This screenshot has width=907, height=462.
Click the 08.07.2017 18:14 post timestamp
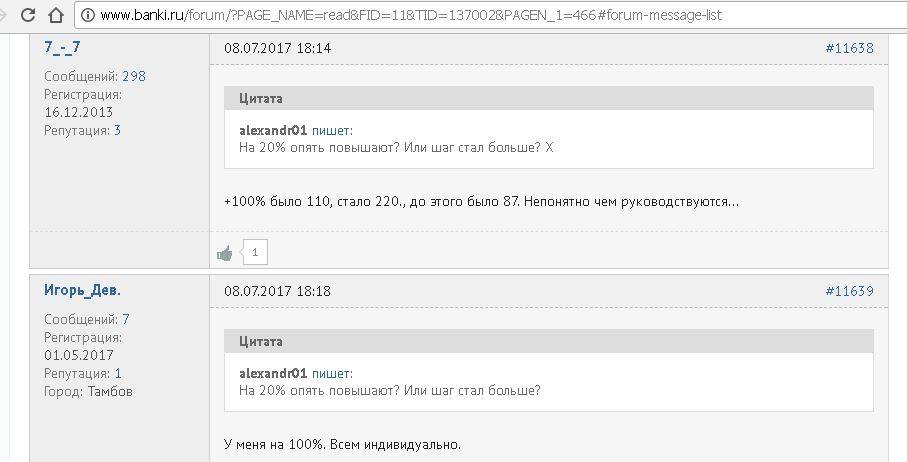click(277, 48)
